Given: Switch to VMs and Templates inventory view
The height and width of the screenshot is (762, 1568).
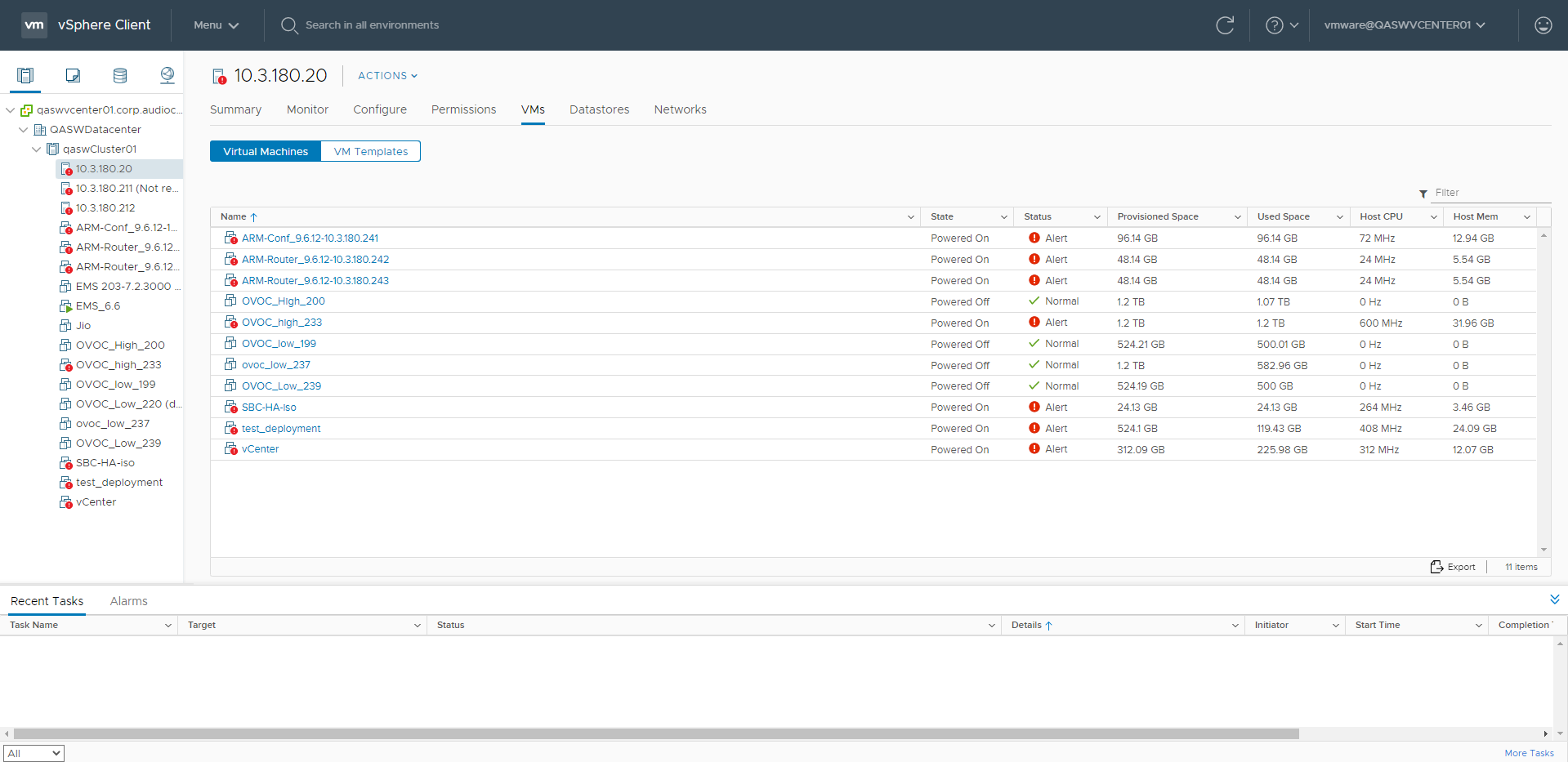Looking at the screenshot, I should (73, 76).
